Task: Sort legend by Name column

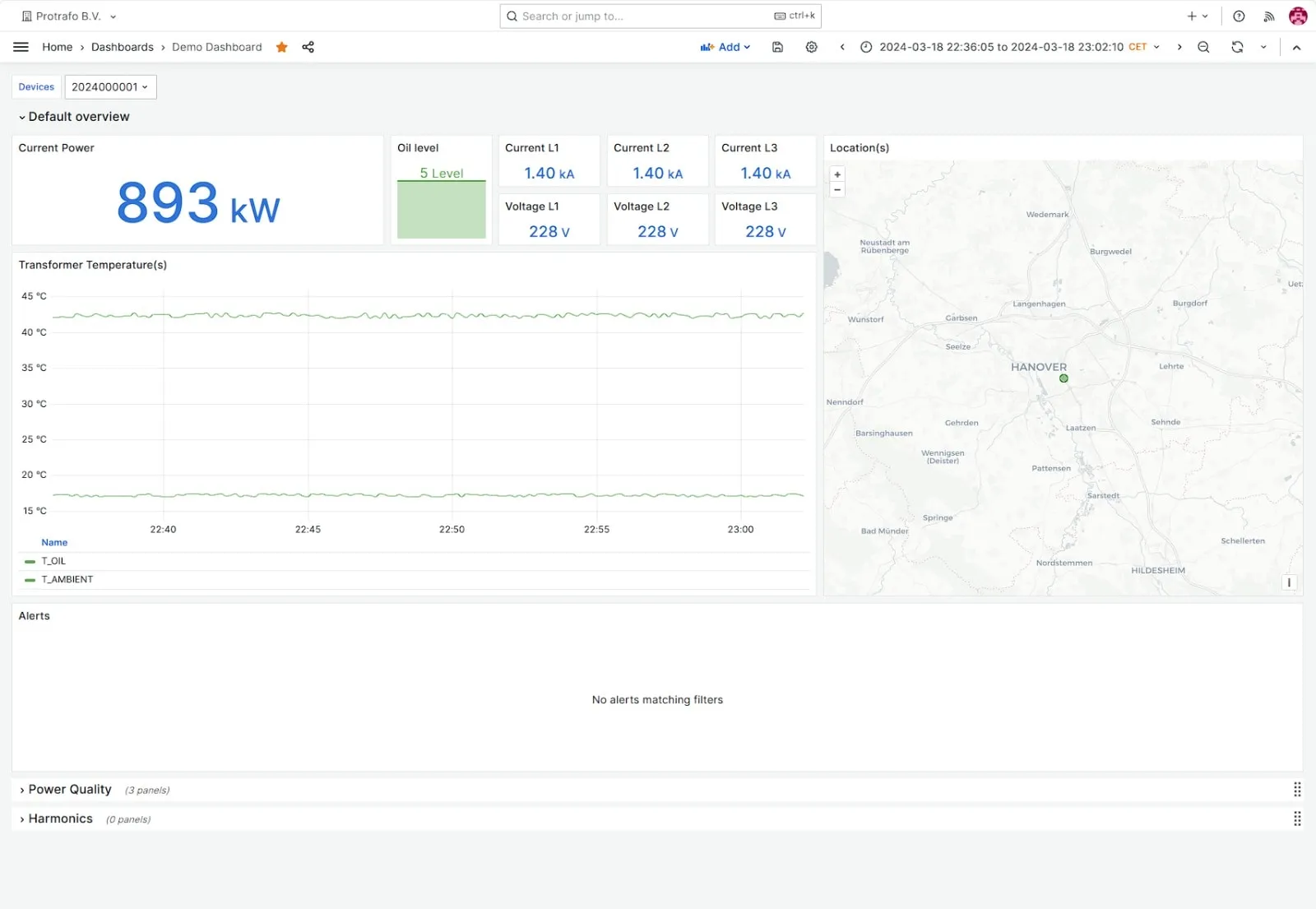Action: point(54,542)
